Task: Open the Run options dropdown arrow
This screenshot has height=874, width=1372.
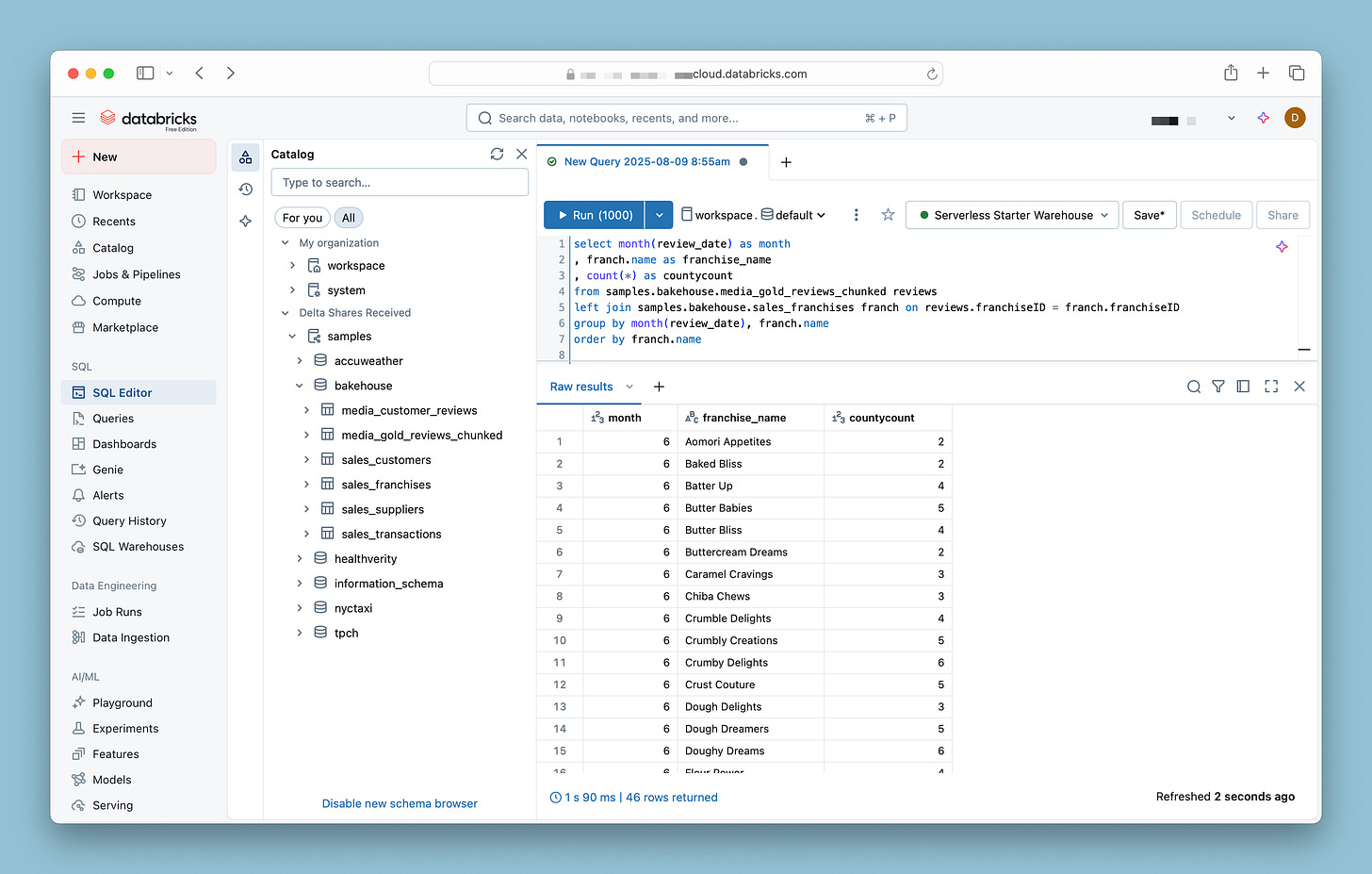Action: tap(660, 215)
